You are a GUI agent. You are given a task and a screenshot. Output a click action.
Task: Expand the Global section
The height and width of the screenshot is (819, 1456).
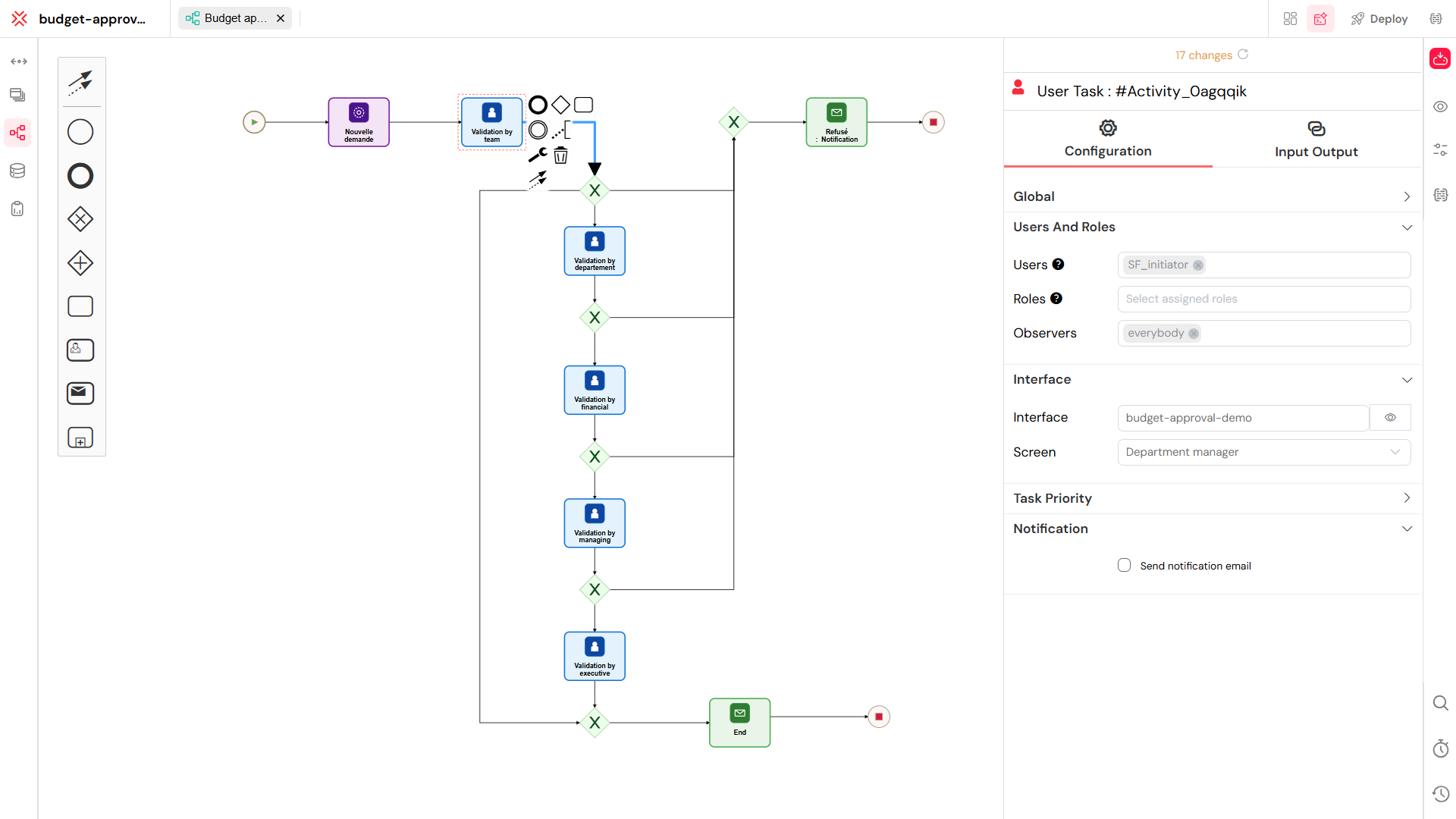coord(1407,196)
